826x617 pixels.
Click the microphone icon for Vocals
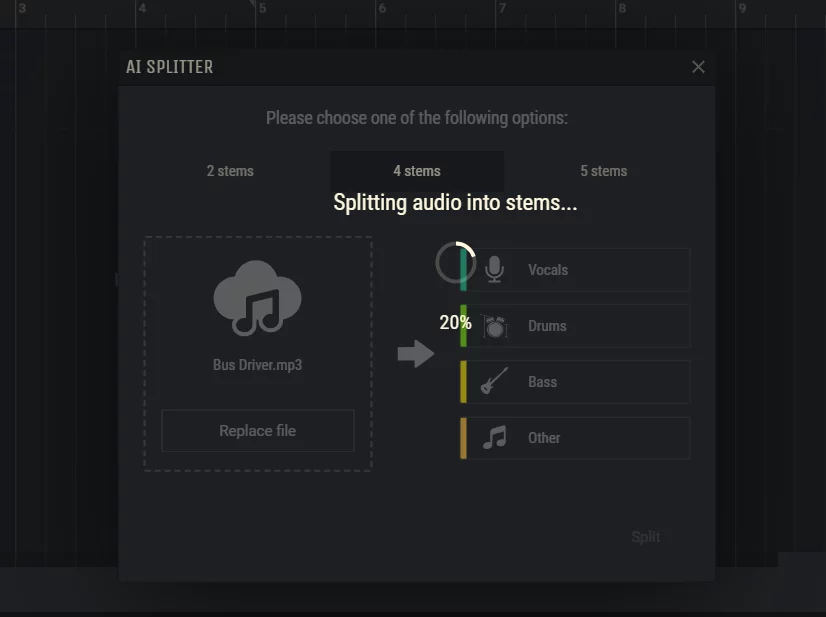[x=494, y=270]
